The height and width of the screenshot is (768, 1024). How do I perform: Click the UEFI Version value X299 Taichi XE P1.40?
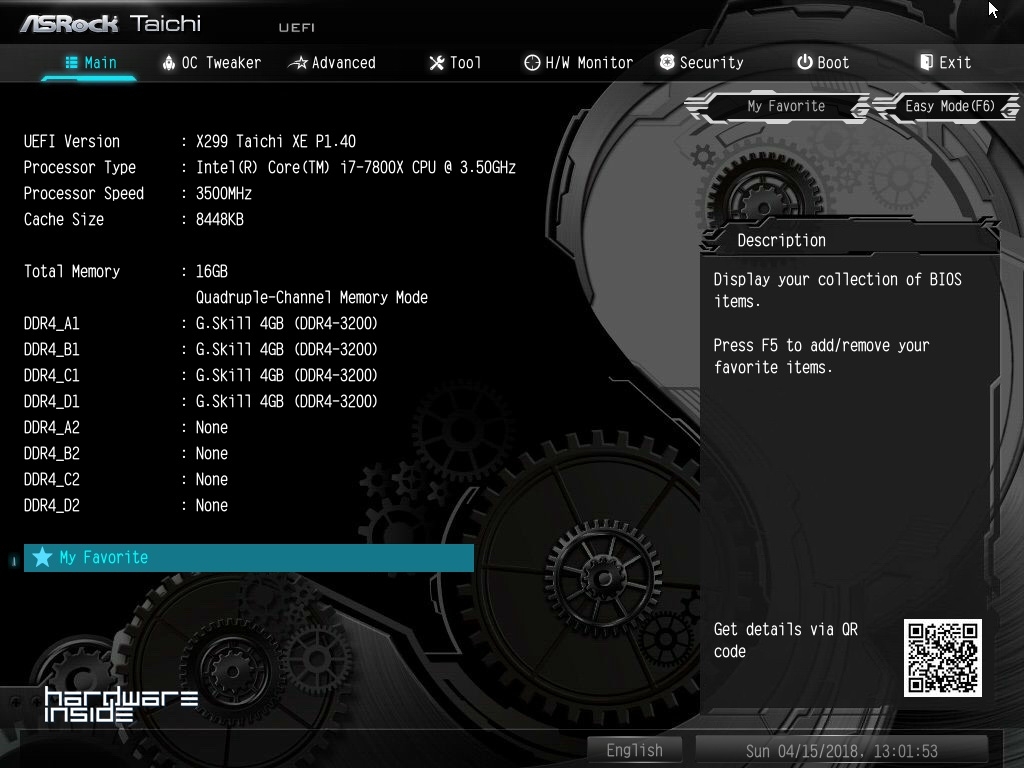click(x=276, y=142)
